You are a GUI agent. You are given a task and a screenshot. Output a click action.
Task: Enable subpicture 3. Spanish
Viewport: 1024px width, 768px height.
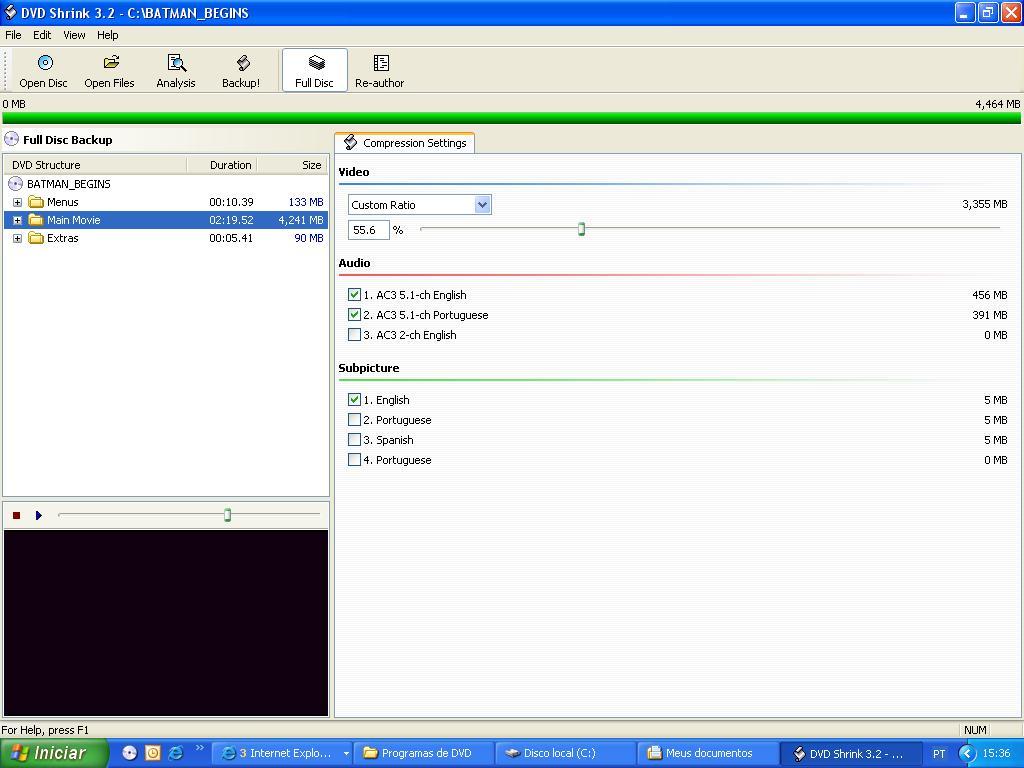click(354, 440)
